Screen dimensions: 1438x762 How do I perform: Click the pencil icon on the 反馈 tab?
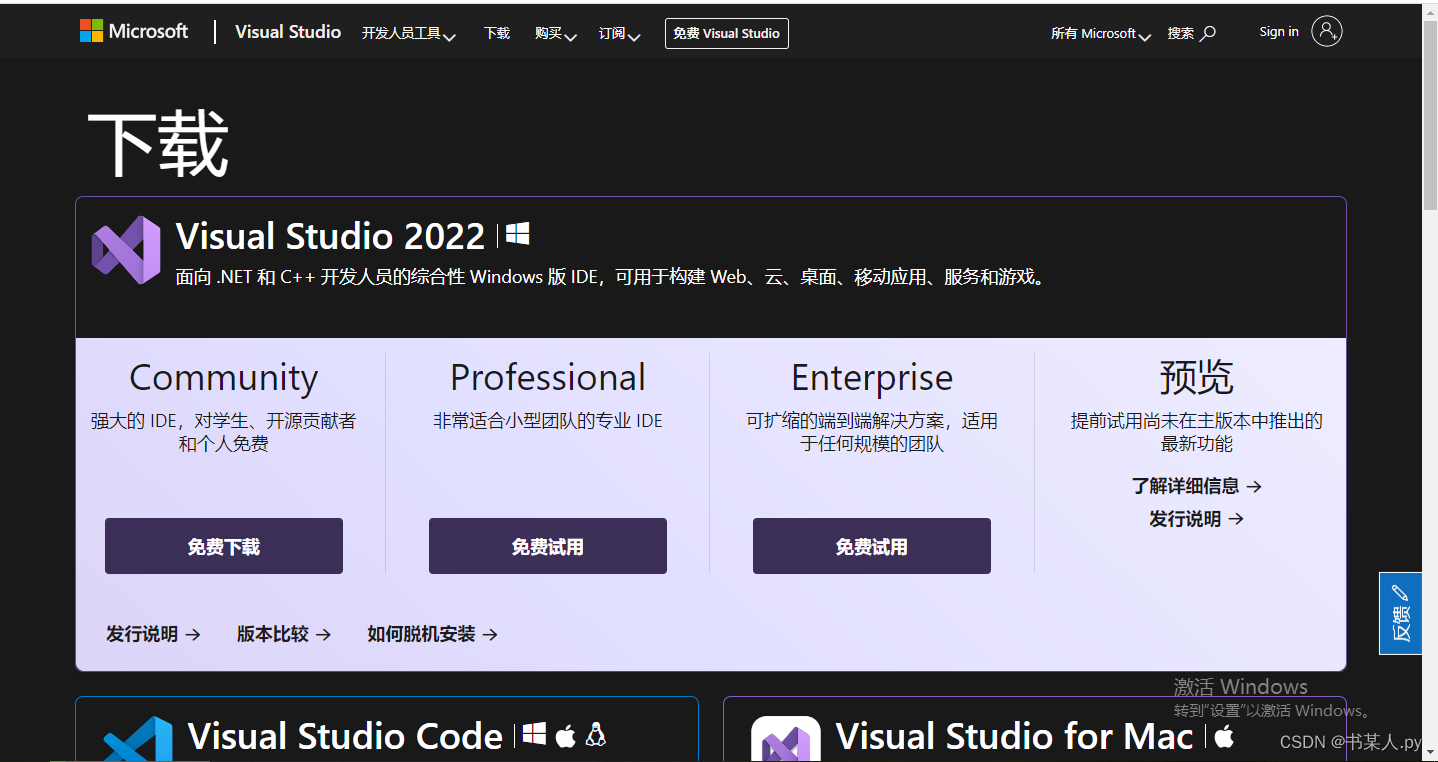pyautogui.click(x=1400, y=592)
